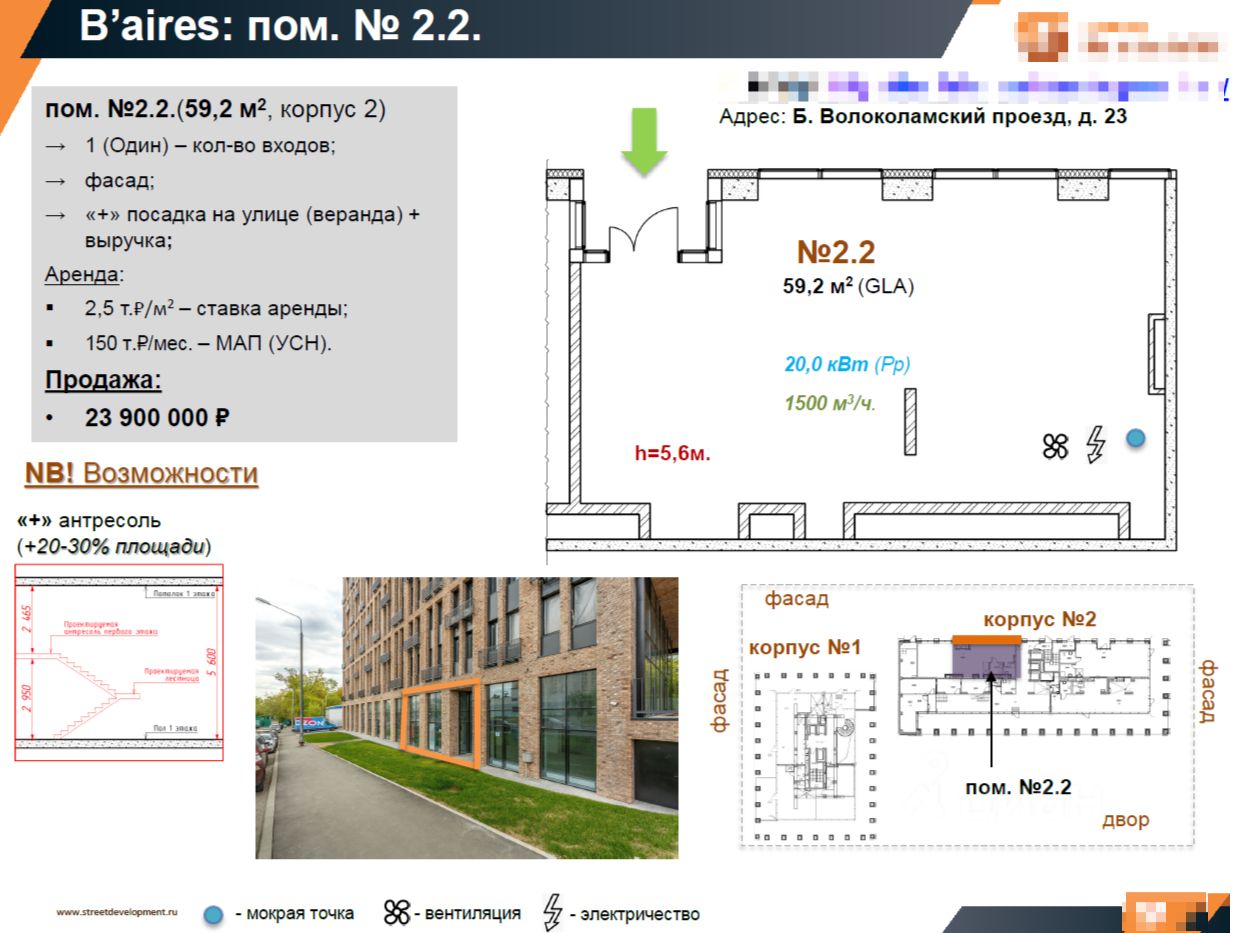1251x933 pixels.
Task: Select the sale price '23 900 000 ₽'
Action: pos(157,417)
